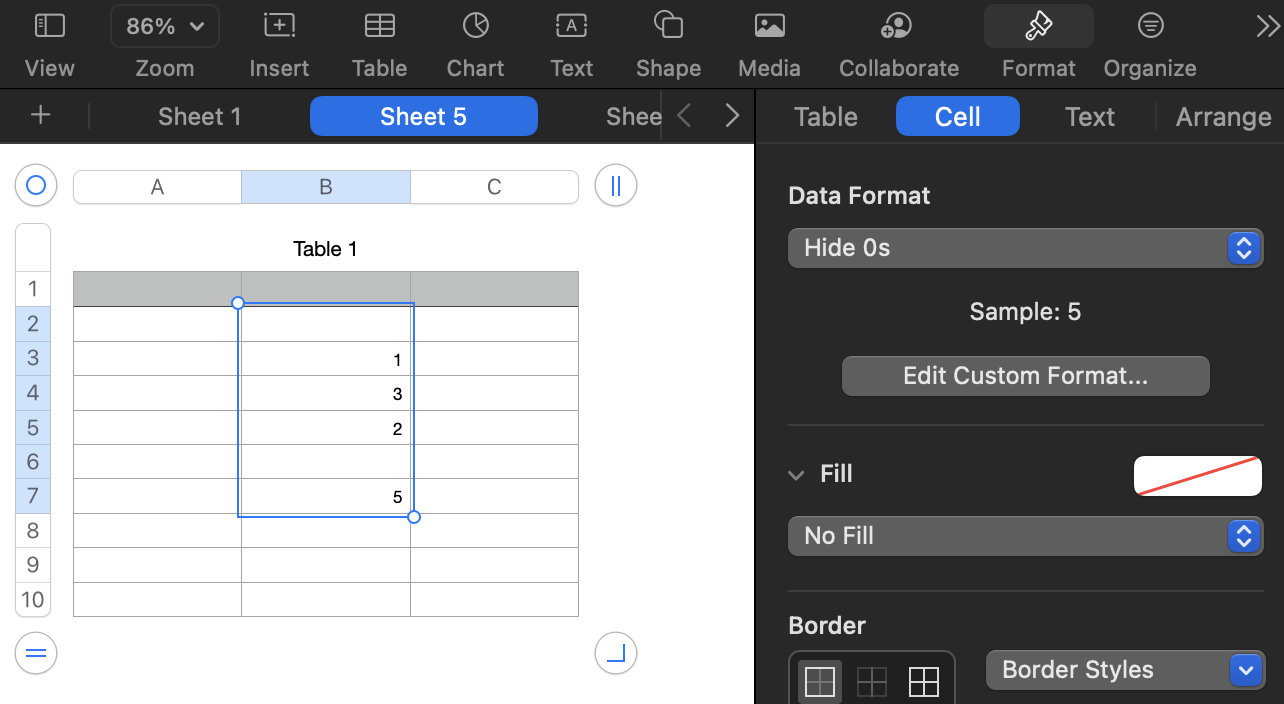
Task: Add a Text box
Action: 571,27
